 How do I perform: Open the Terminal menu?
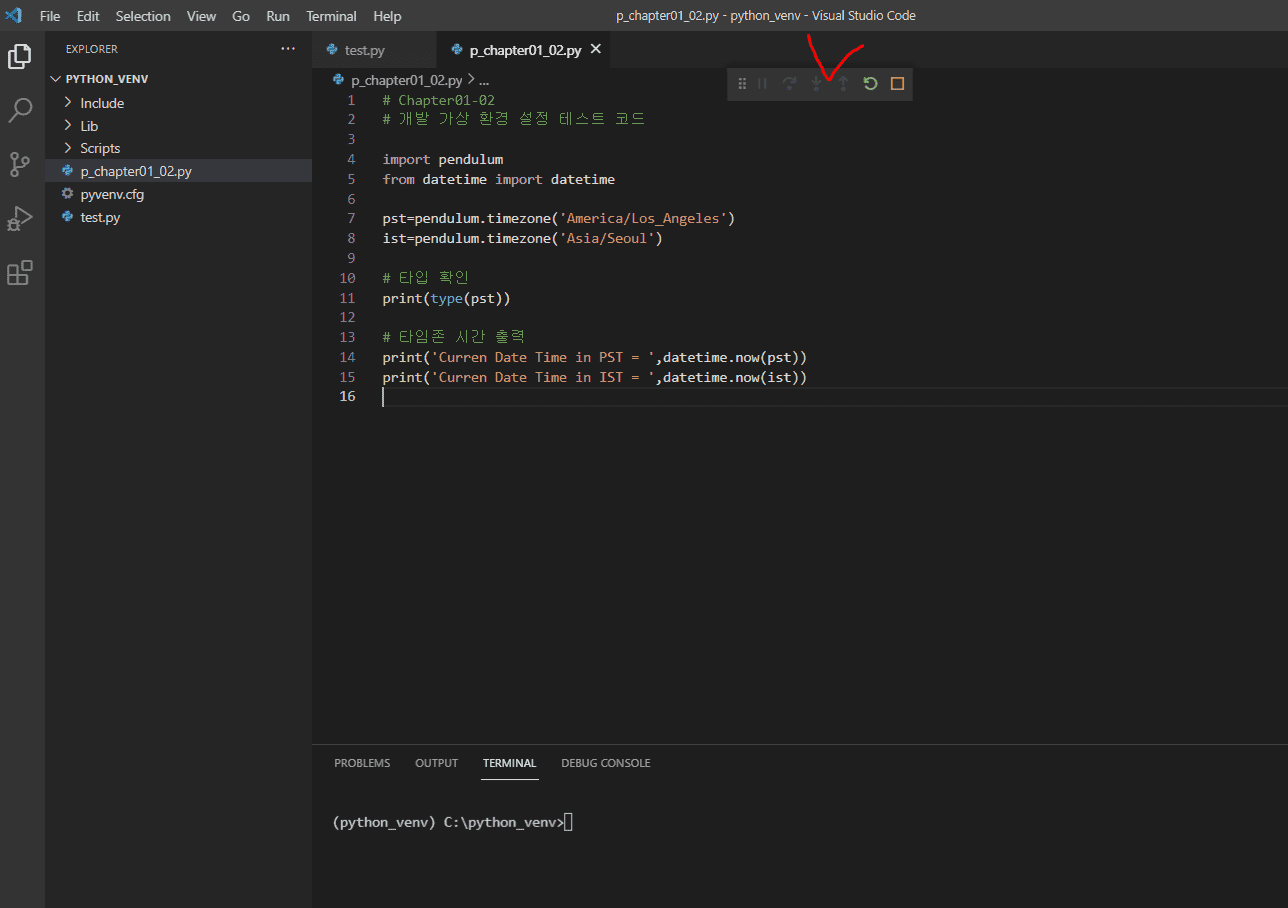[331, 16]
